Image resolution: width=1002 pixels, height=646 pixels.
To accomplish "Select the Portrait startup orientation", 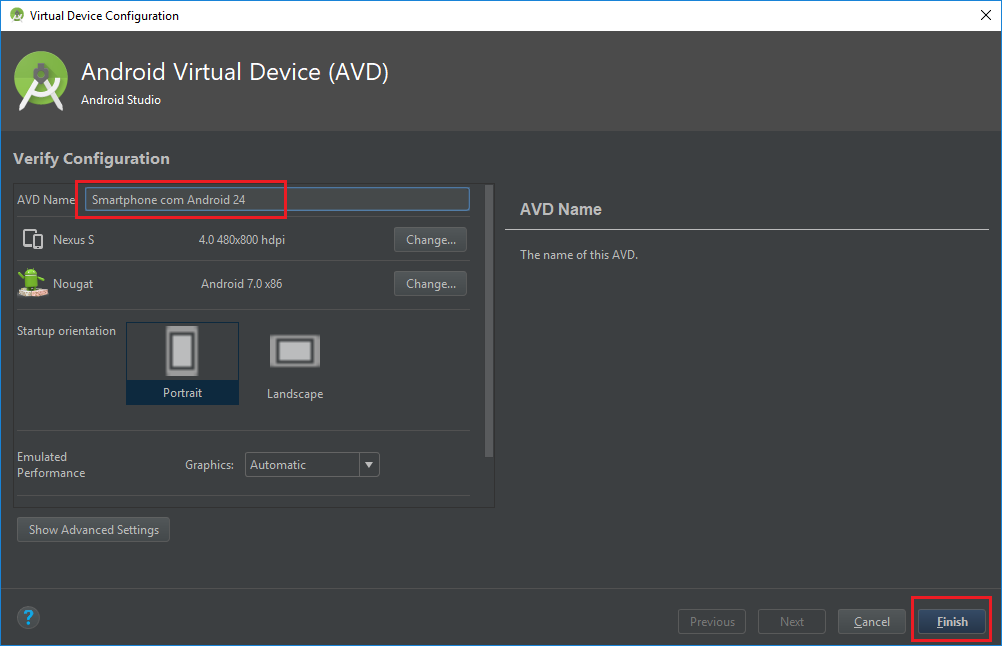I will [x=182, y=363].
